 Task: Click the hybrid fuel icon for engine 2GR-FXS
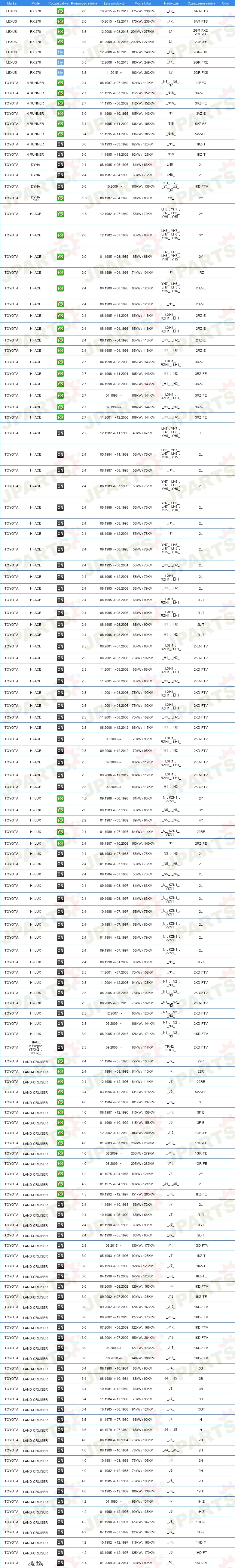coord(60,73)
